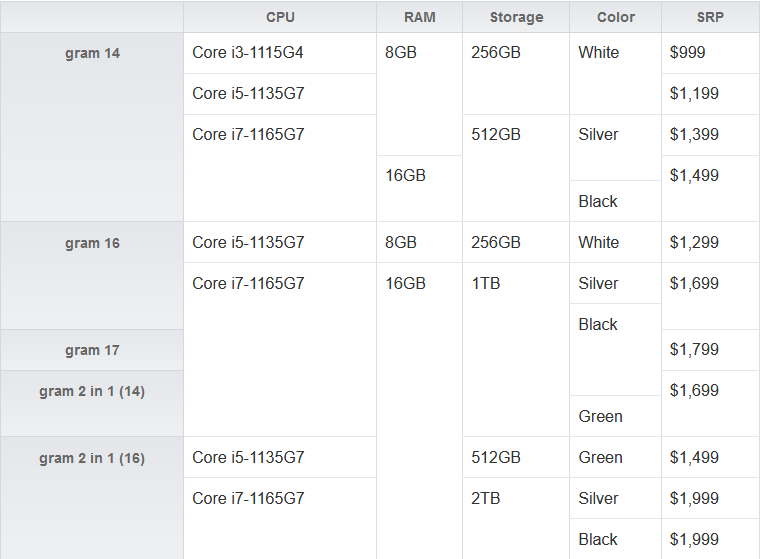Click the 2TB storage cell

[x=487, y=498]
